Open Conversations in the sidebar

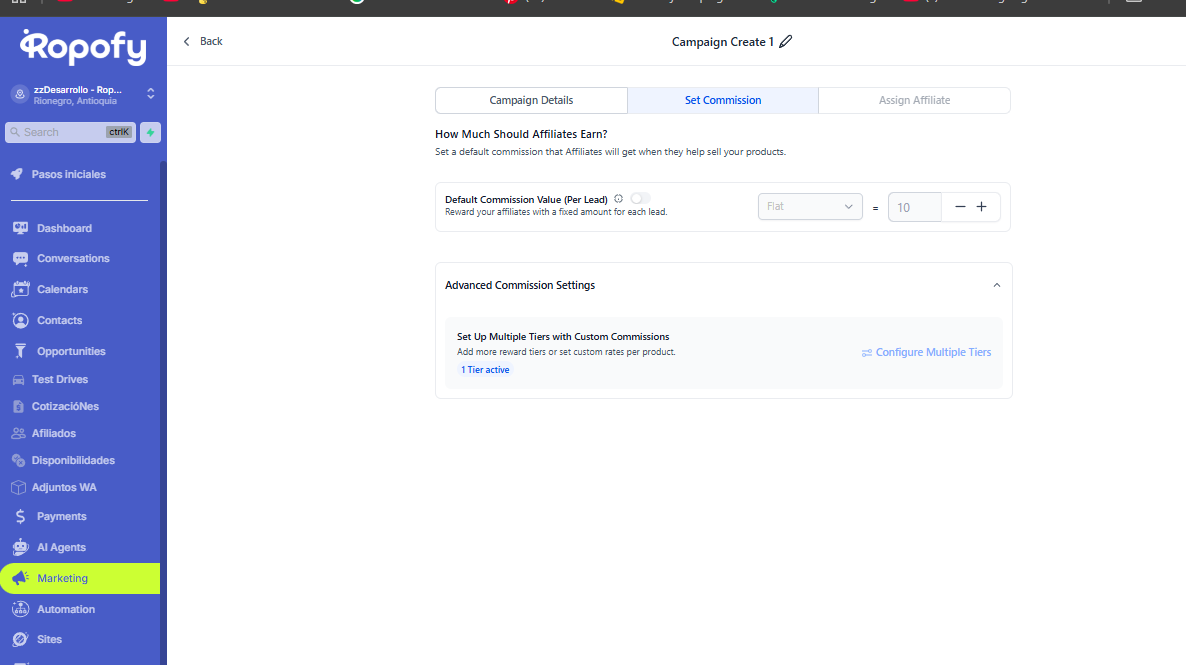pos(73,258)
